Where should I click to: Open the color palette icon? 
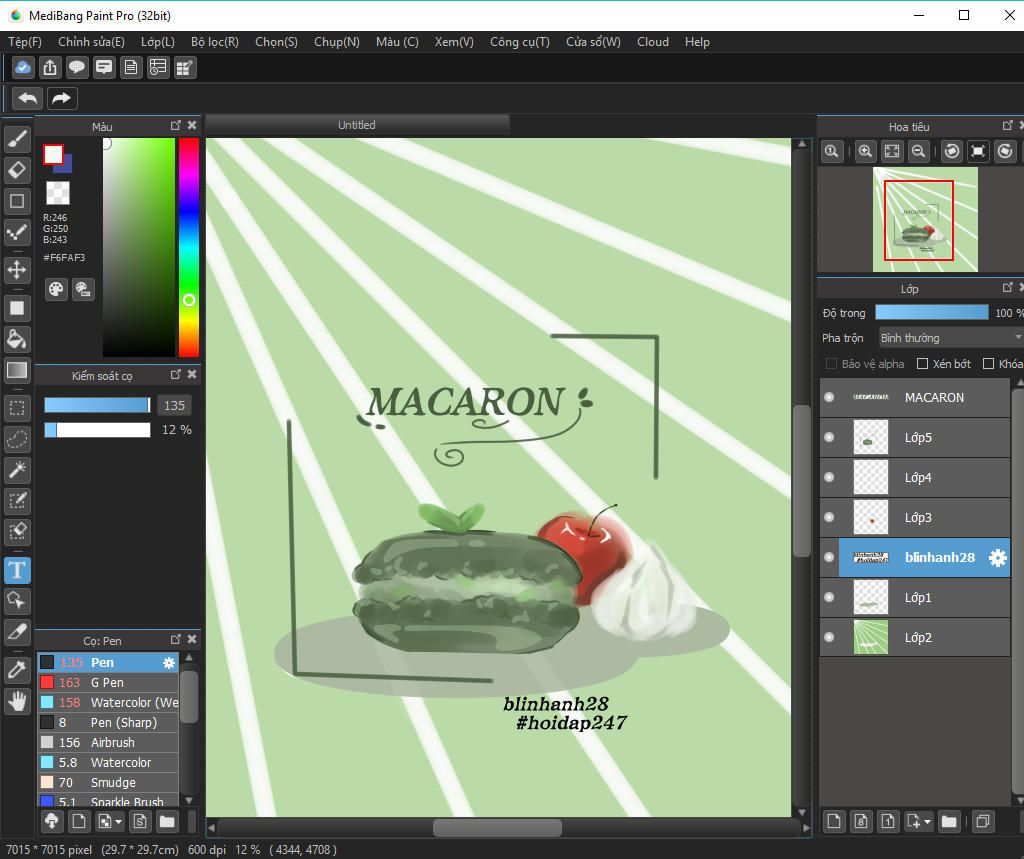coord(56,289)
